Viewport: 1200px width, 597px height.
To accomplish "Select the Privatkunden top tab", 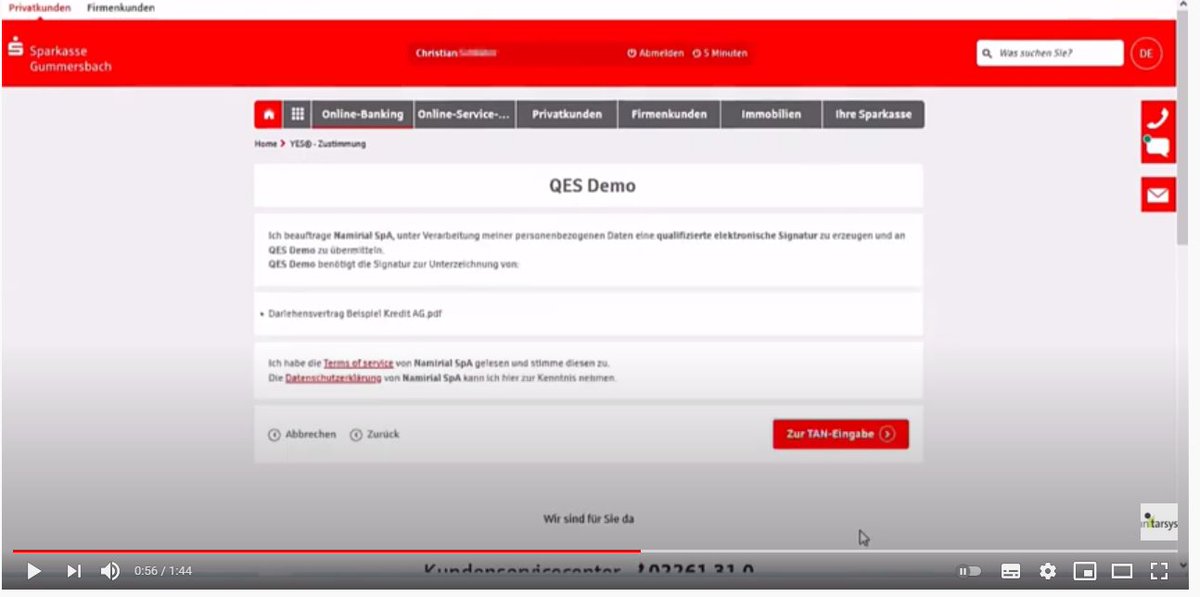I will coord(40,7).
